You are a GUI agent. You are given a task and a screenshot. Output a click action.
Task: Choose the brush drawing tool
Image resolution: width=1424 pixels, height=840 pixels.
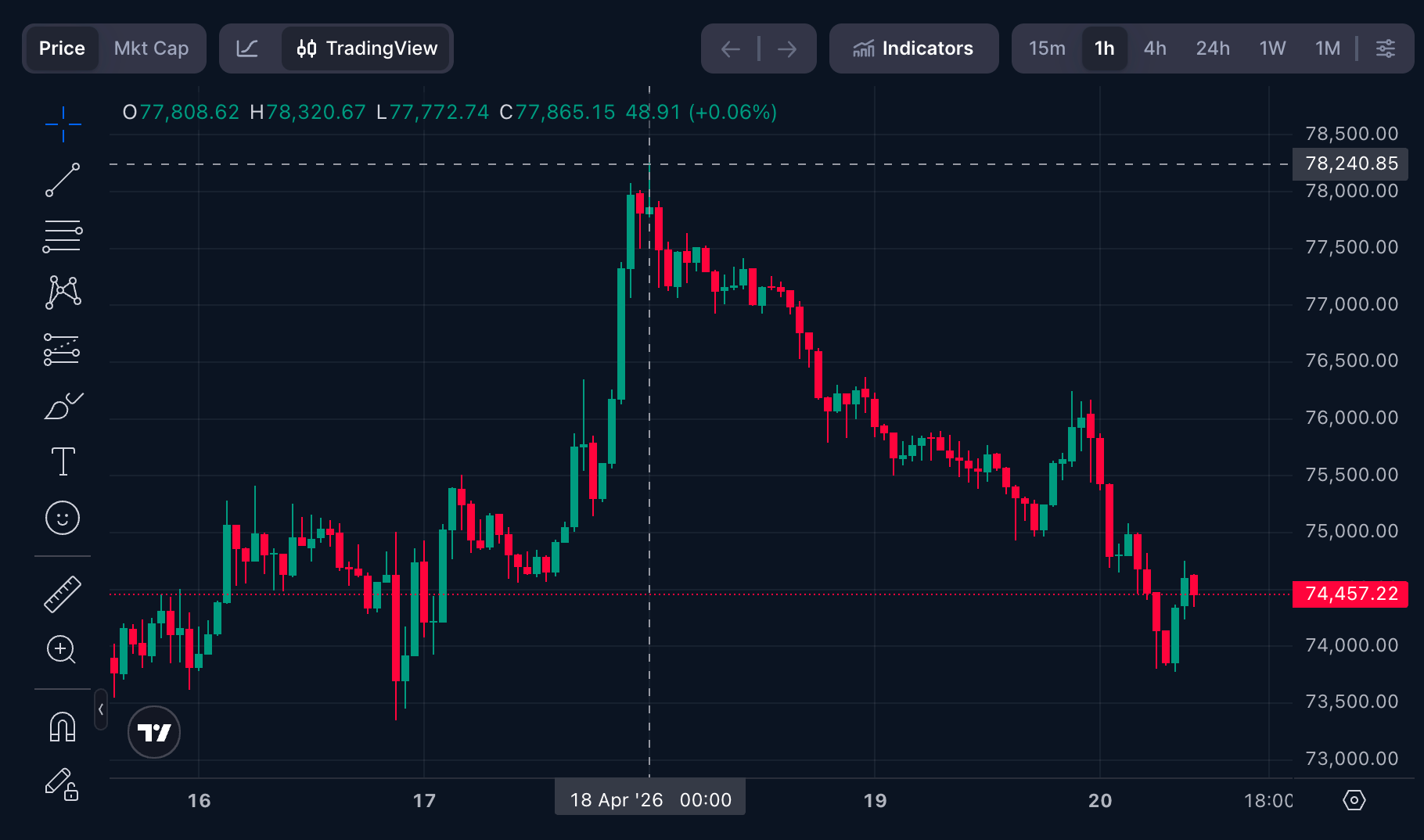click(x=63, y=406)
